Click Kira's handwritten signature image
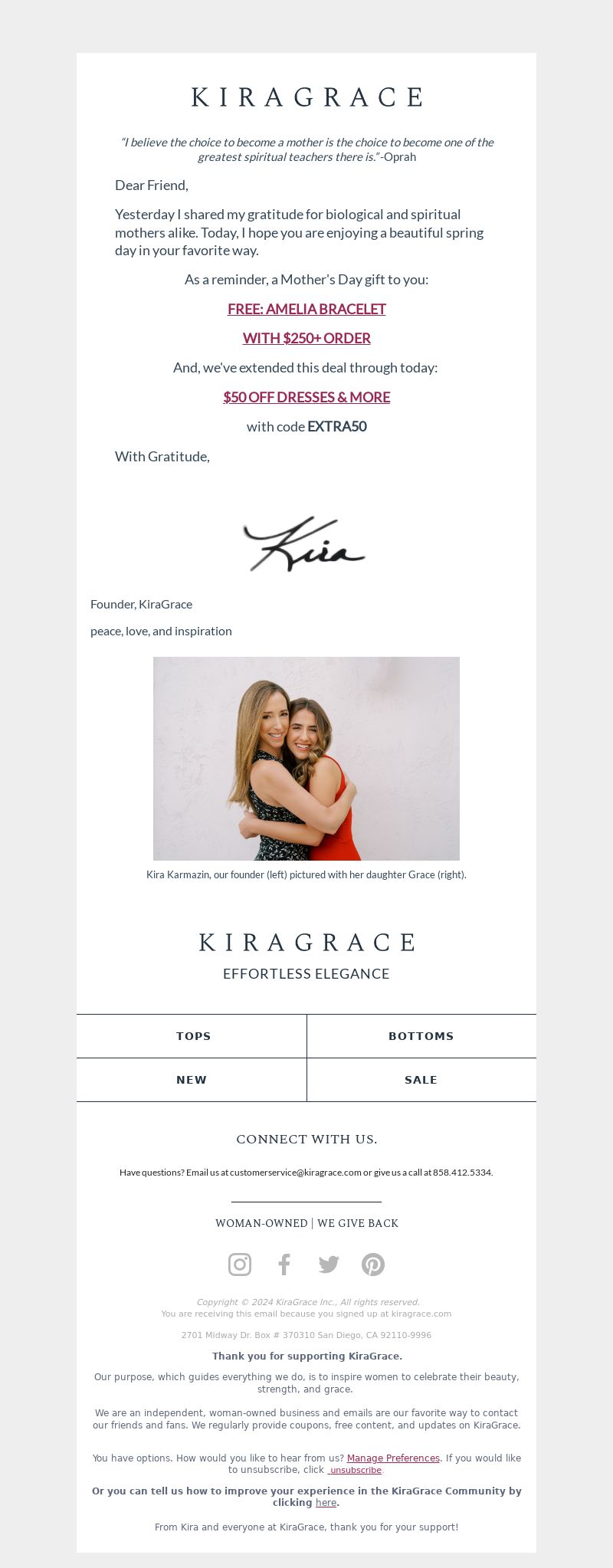The height and width of the screenshot is (1568, 613). pos(304,543)
